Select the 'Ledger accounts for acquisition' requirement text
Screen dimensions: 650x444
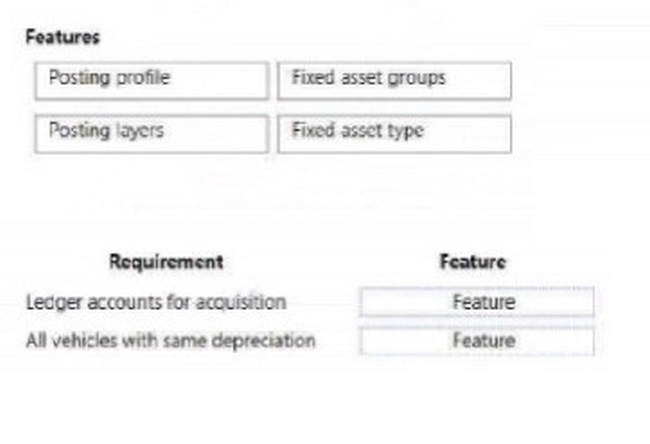pyautogui.click(x=156, y=302)
